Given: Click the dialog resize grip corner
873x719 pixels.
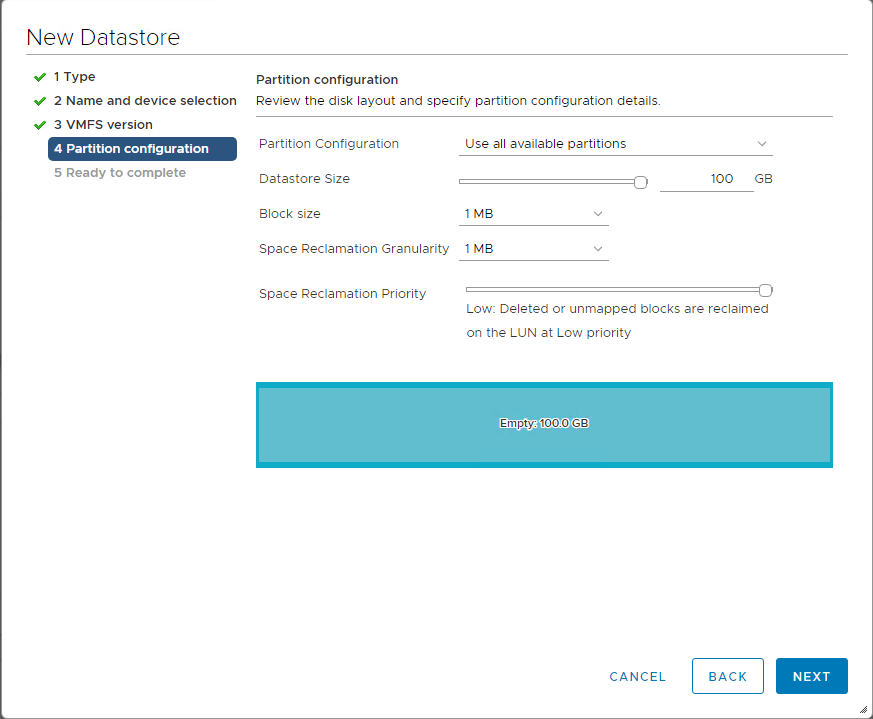Looking at the screenshot, I should [x=864, y=710].
